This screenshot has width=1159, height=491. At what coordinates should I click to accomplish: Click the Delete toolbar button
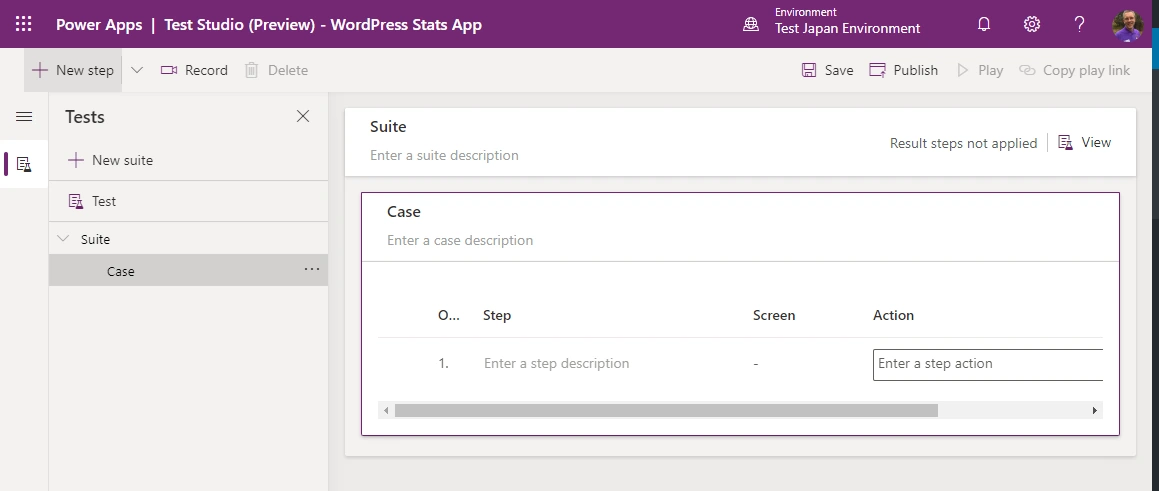[x=276, y=70]
